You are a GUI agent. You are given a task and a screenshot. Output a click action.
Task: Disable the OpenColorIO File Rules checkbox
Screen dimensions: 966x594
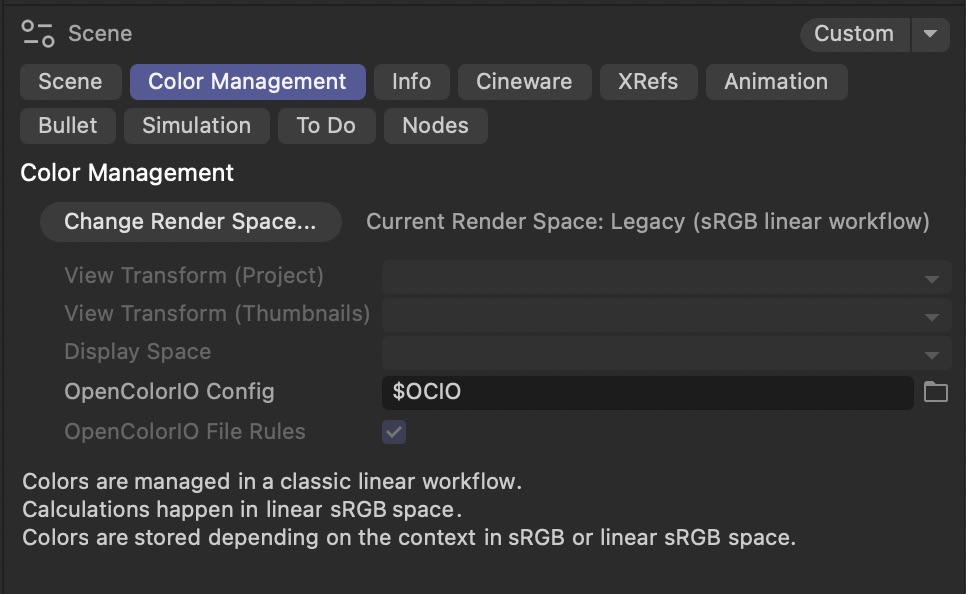tap(393, 431)
